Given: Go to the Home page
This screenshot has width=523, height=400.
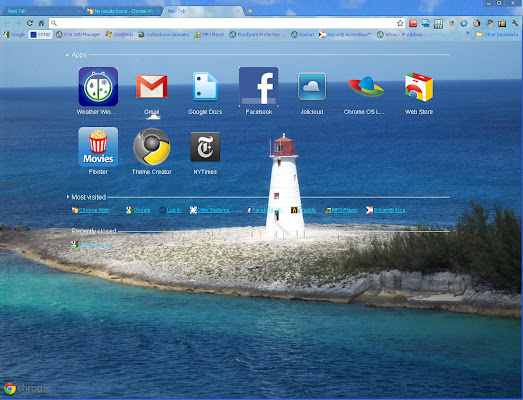Looking at the screenshot, I should (x=41, y=23).
